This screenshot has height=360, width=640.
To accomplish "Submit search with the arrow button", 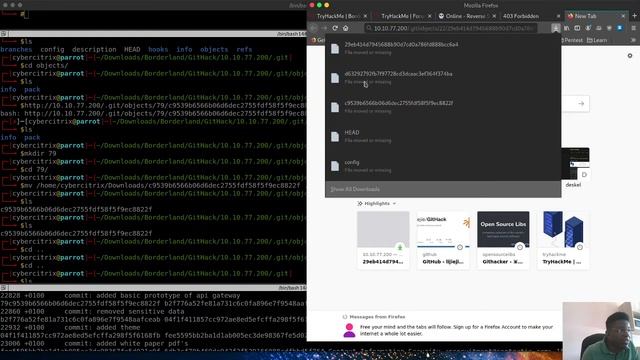I will 581,104.
